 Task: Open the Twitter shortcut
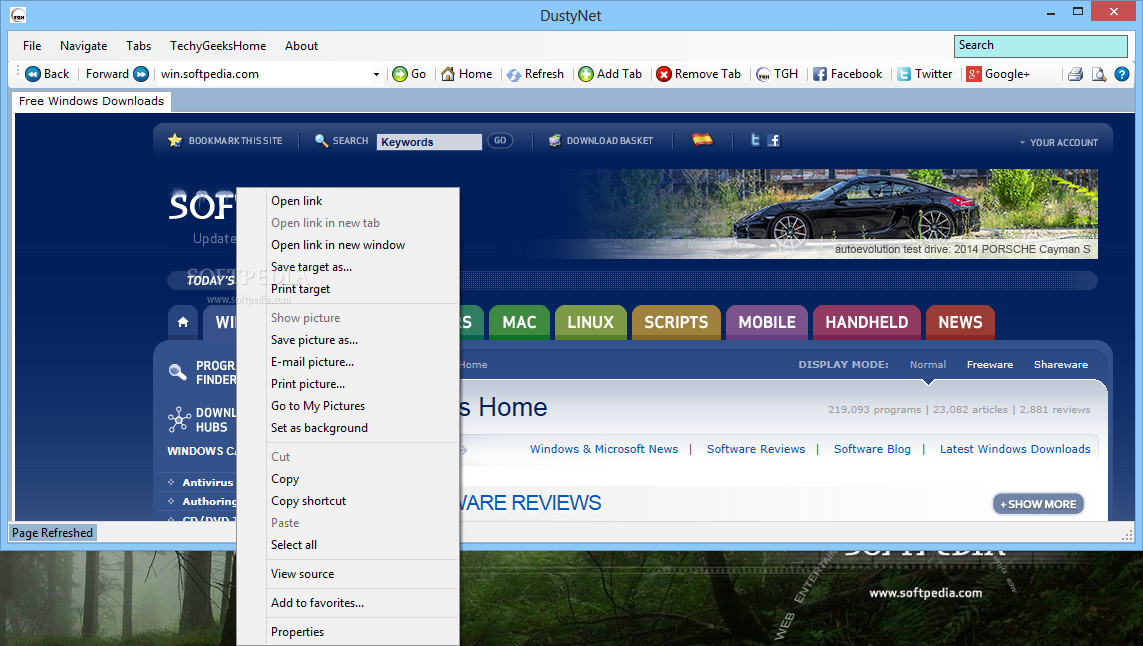(924, 74)
